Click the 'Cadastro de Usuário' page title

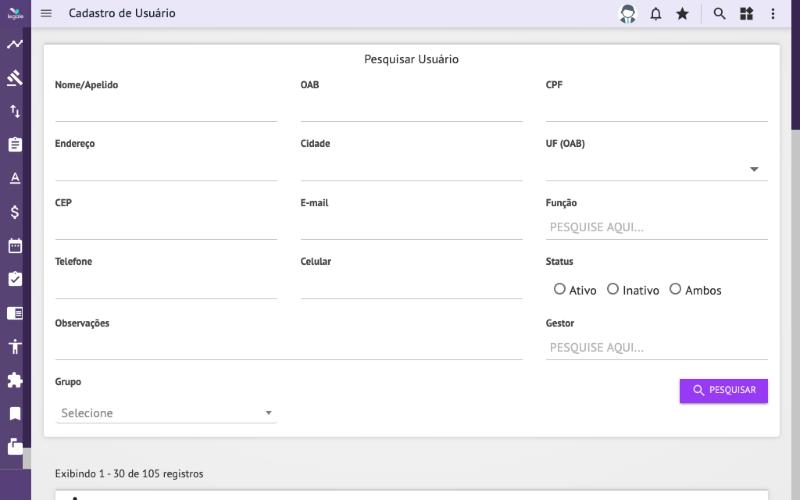(122, 13)
